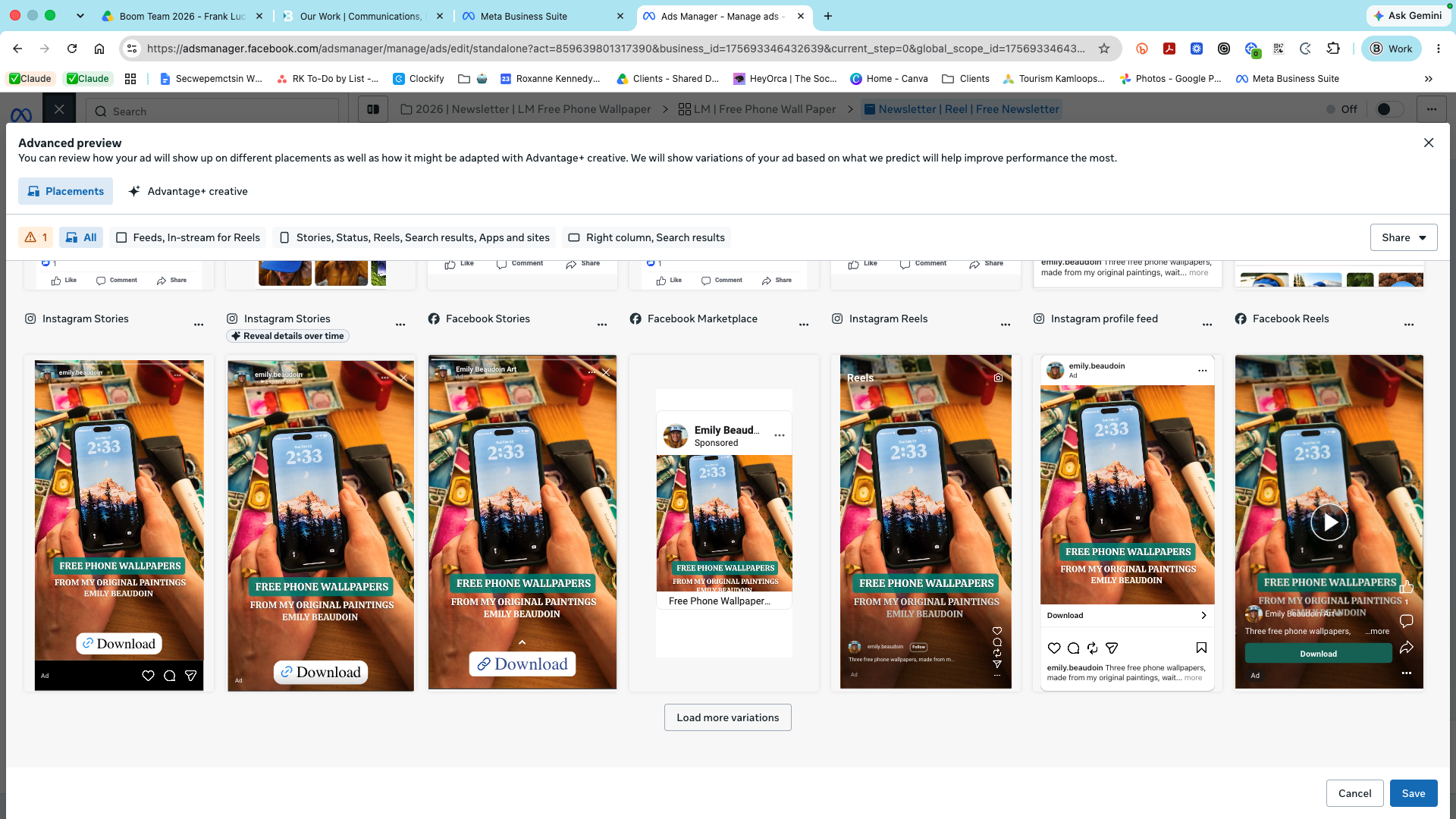The width and height of the screenshot is (1456, 819).
Task: Select the All placements filter
Action: point(81,237)
